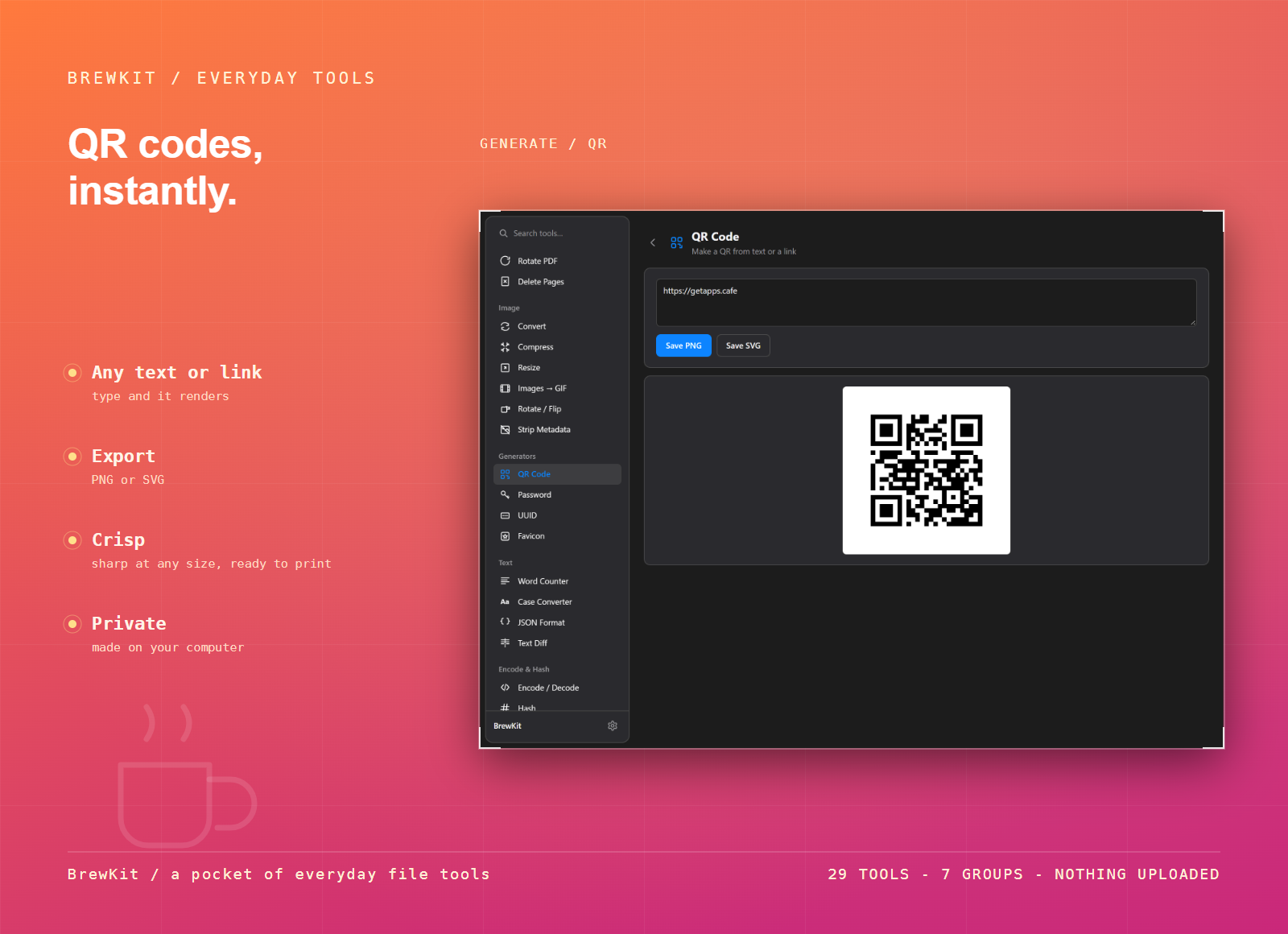Click the Image section heading

coord(509,308)
